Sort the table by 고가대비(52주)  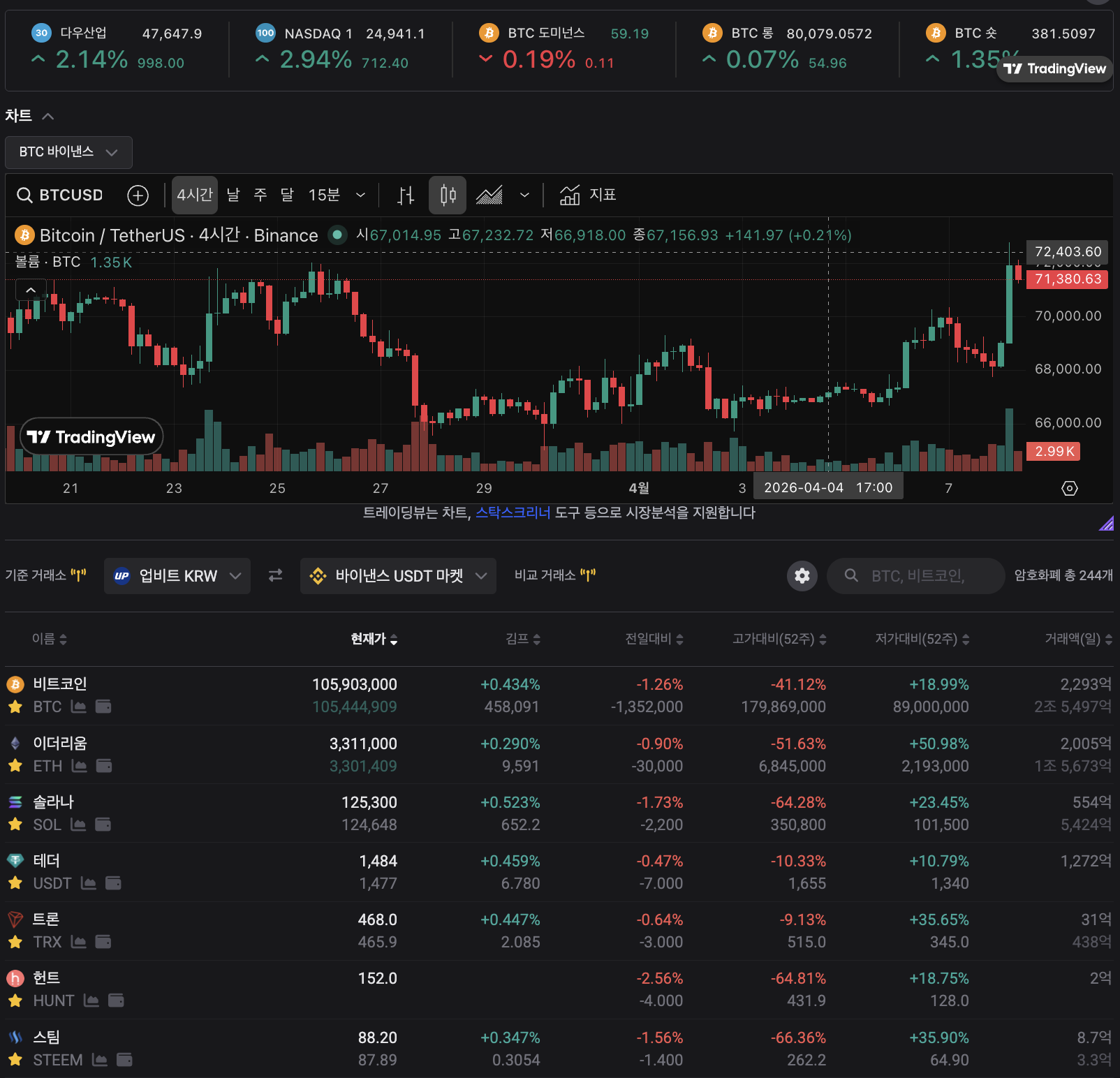tap(779, 639)
